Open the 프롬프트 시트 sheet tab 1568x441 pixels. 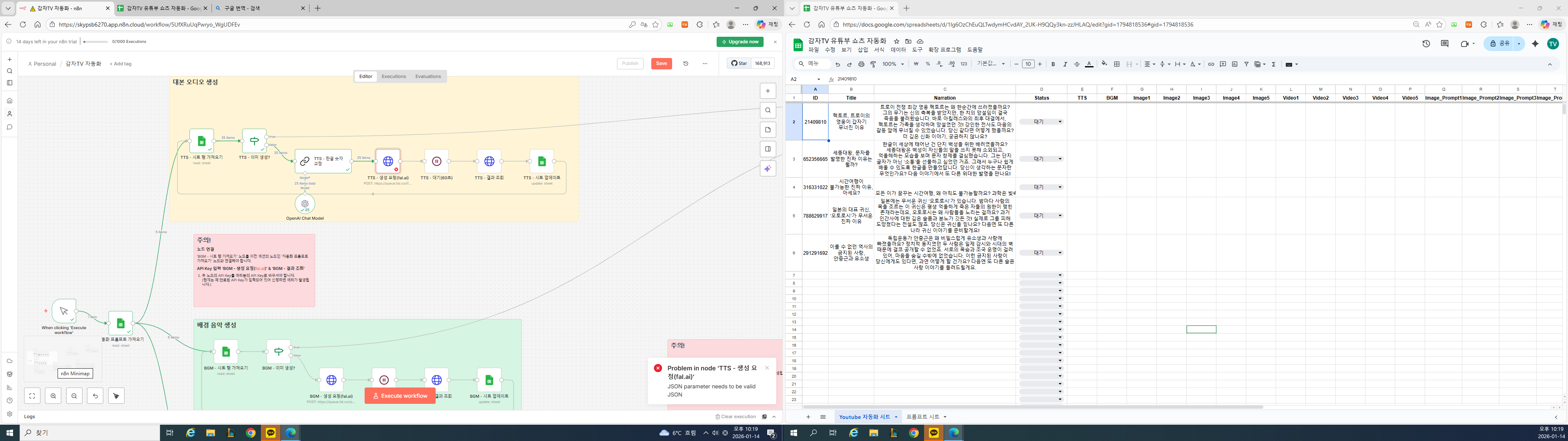(923, 416)
